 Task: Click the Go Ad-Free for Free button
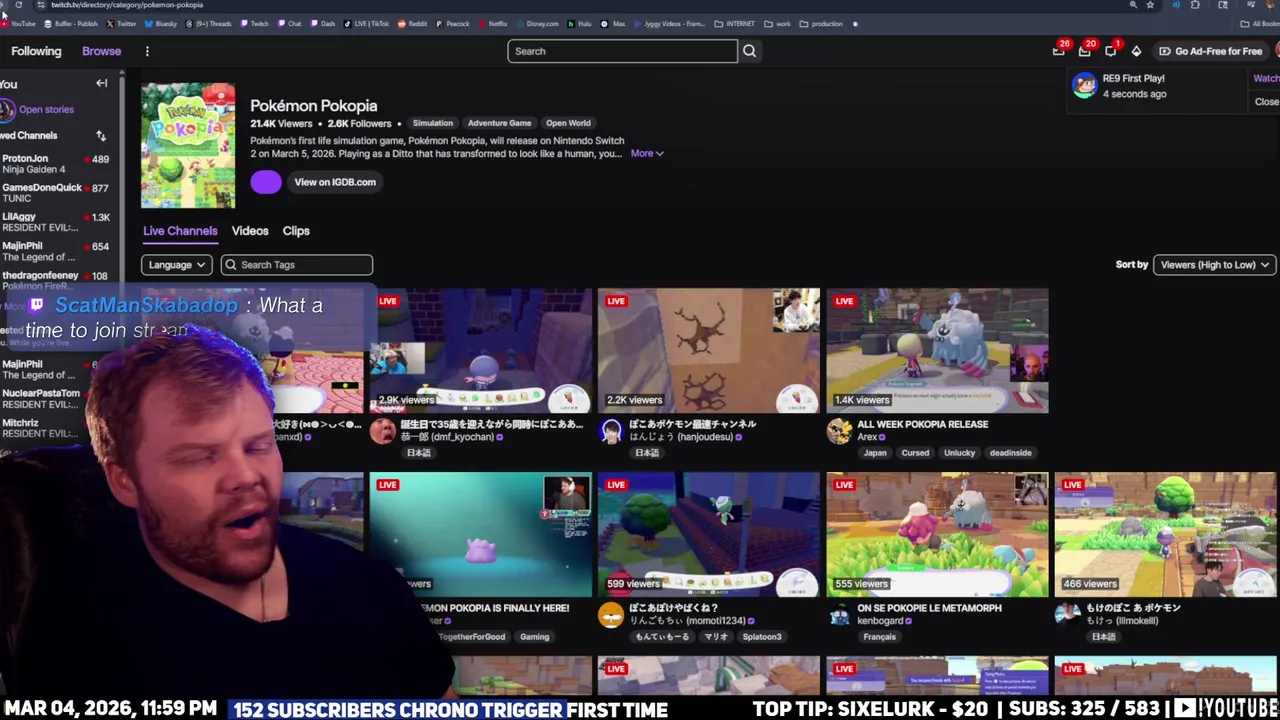coord(1210,51)
